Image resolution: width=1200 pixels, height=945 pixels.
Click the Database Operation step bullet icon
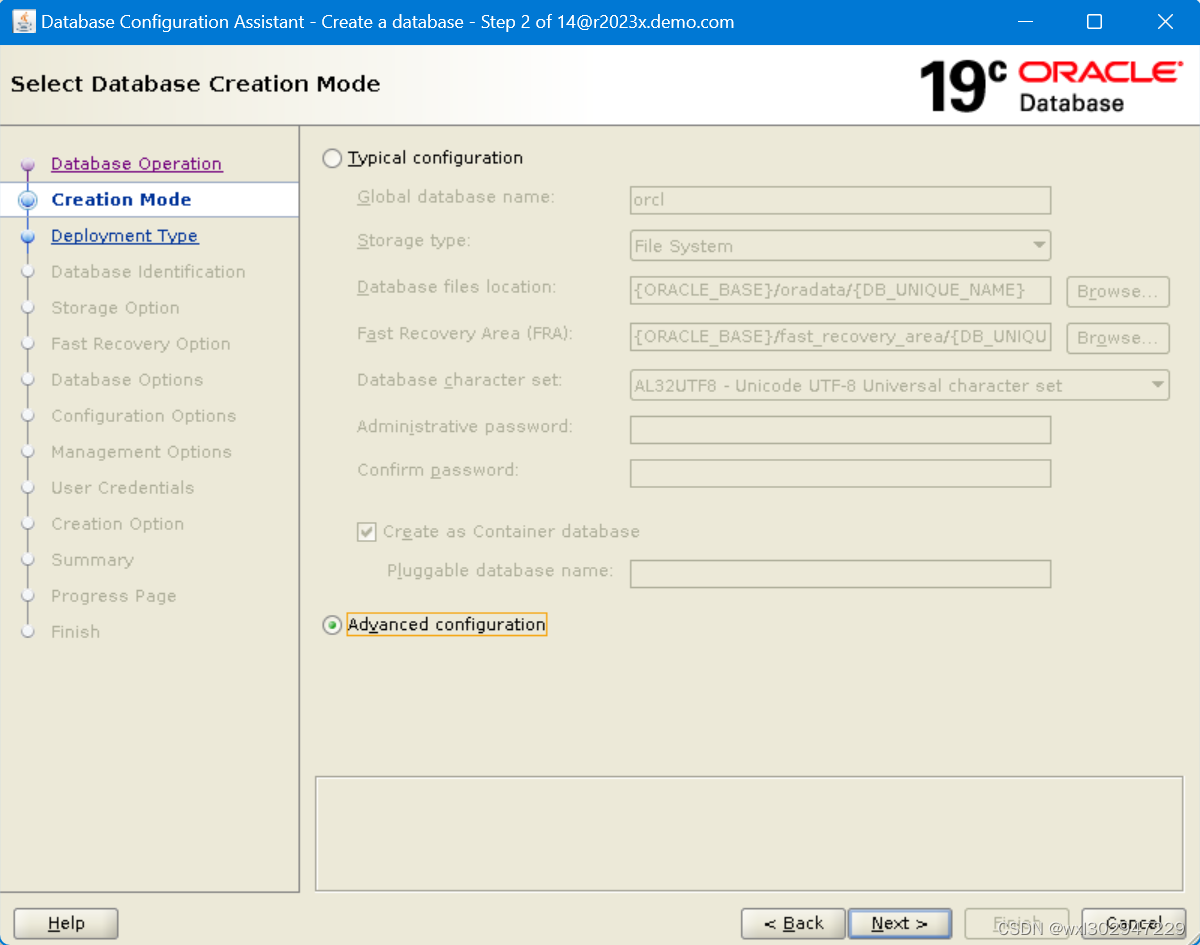[28, 165]
